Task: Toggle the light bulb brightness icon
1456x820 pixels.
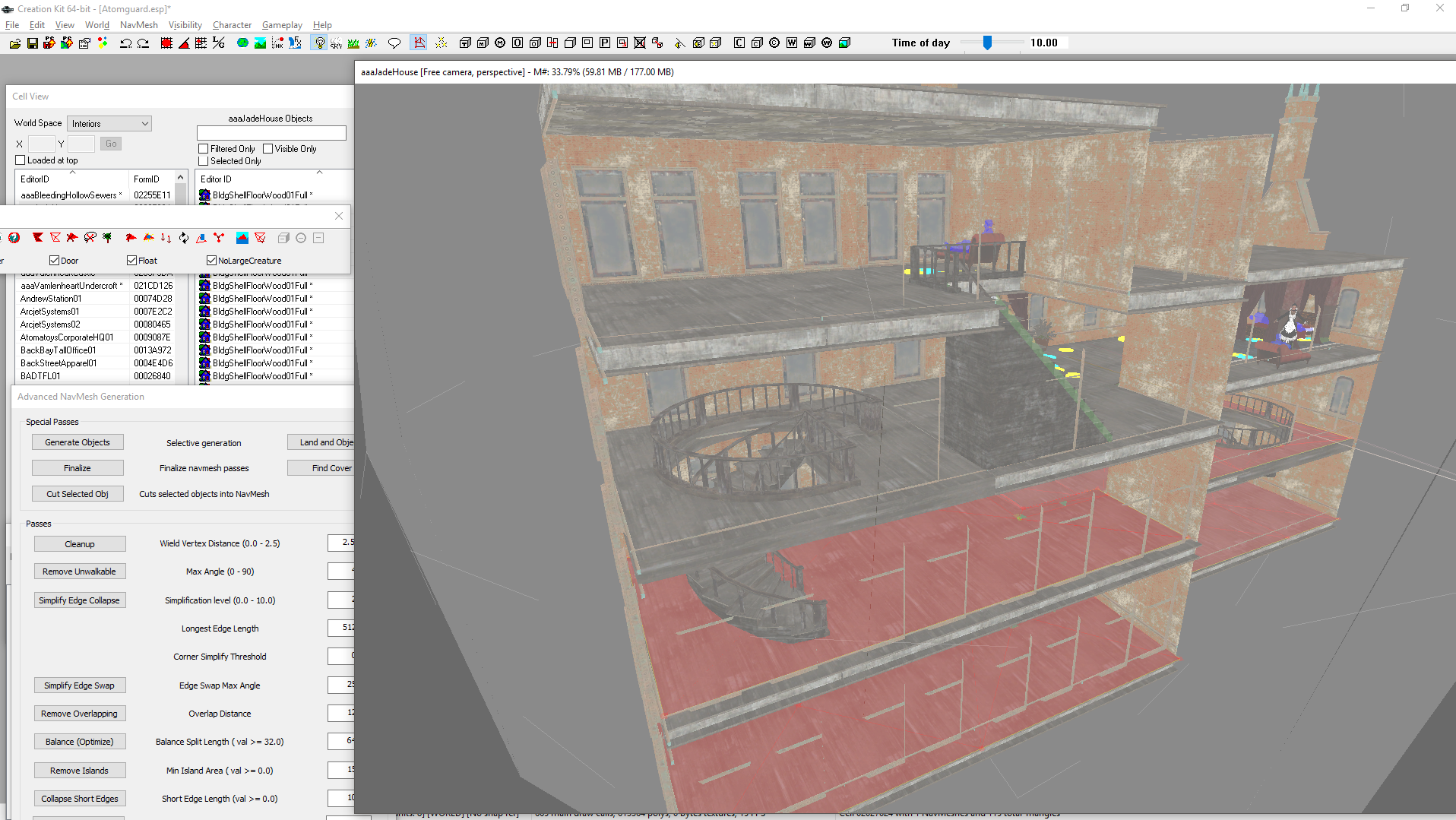Action: point(319,43)
